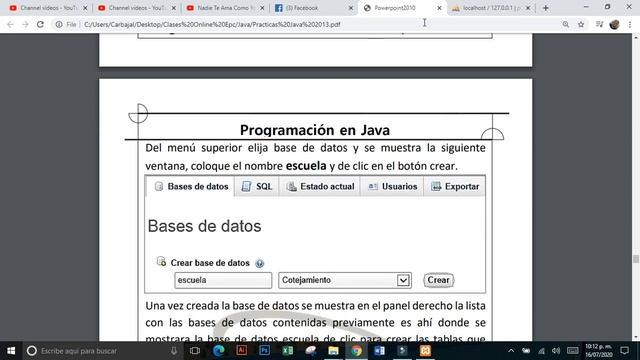640x360 pixels.
Task: Click the scrollbar up arrow
Action: (x=636, y=37)
